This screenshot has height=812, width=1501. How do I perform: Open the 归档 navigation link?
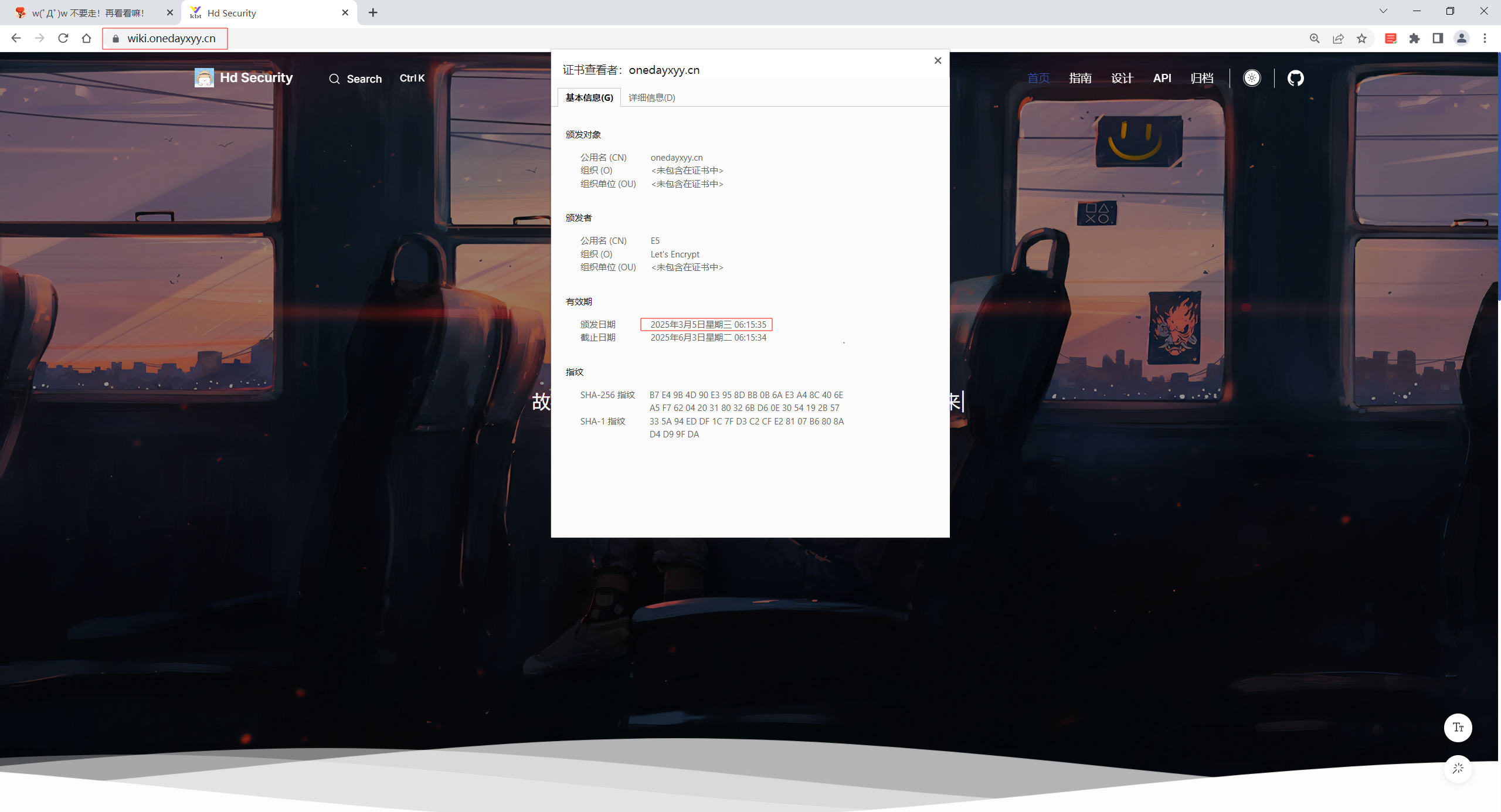pyautogui.click(x=1201, y=78)
